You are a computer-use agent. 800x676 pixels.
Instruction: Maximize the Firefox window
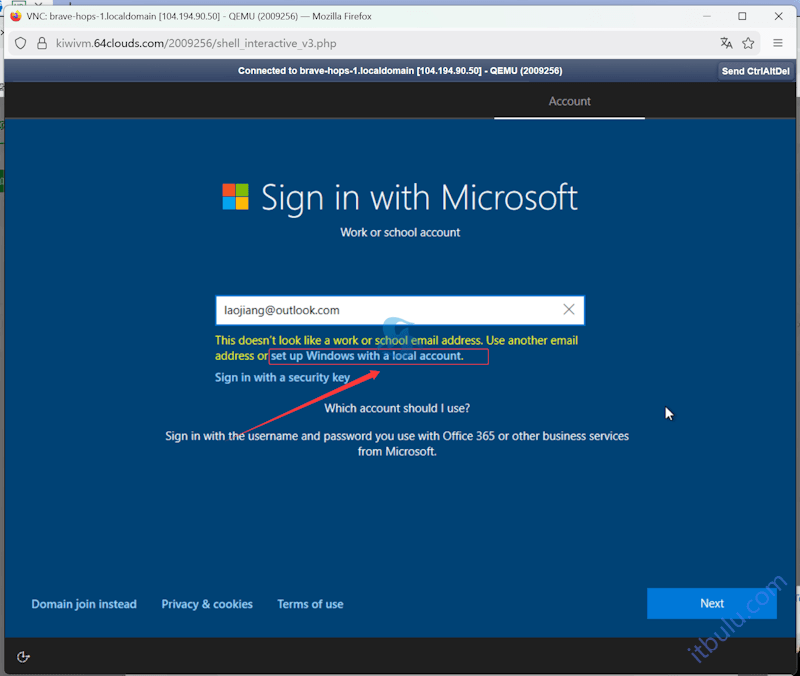point(742,16)
